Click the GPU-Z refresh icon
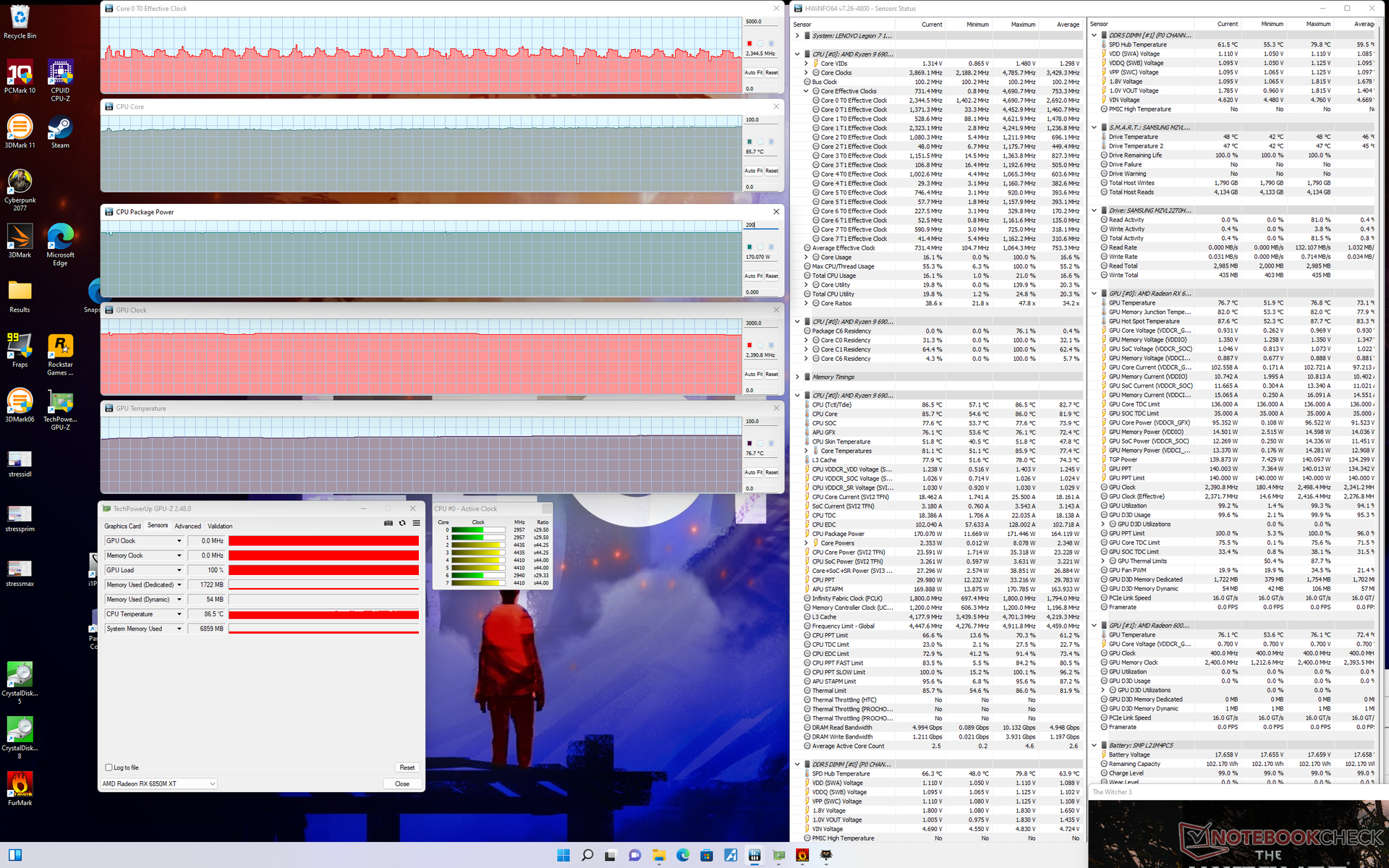Screen dimensions: 1389x868 tap(402, 523)
